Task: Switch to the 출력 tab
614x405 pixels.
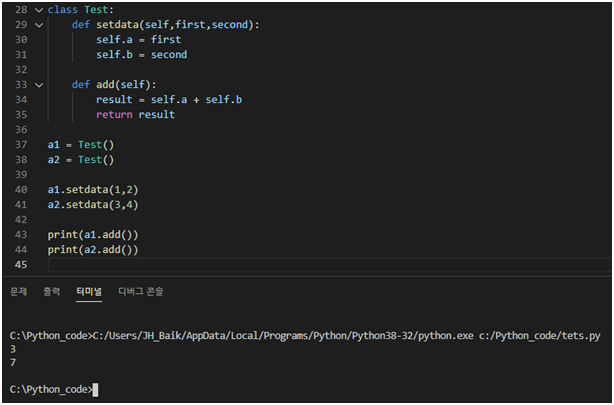Action: pos(51,291)
